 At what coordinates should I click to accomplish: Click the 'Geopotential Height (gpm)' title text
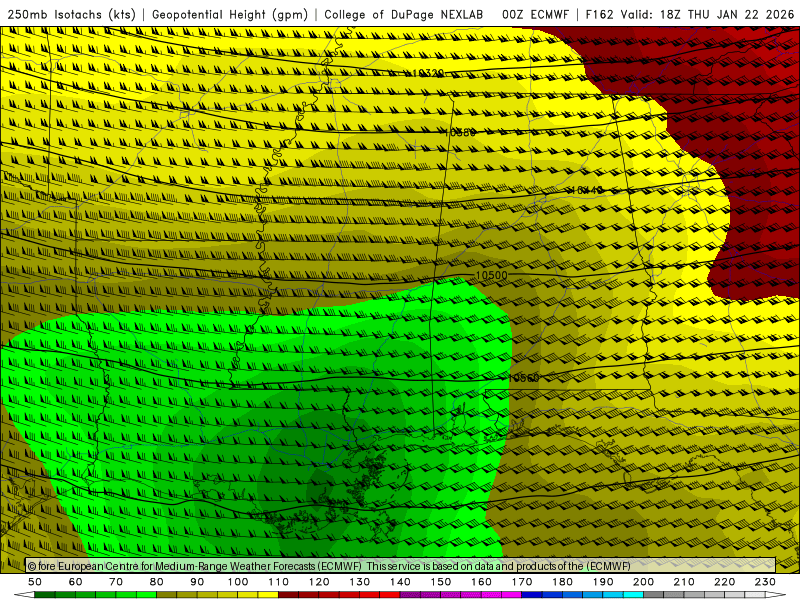pos(230,15)
